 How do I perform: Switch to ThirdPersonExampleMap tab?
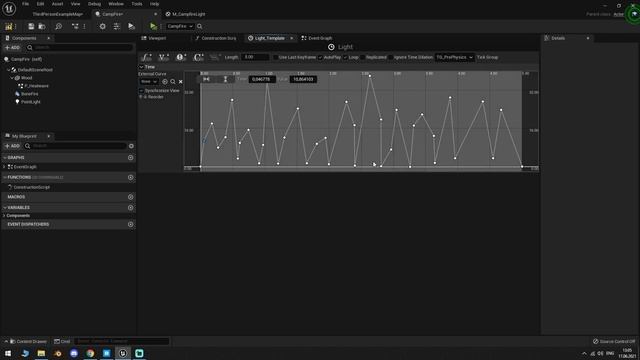click(x=58, y=14)
